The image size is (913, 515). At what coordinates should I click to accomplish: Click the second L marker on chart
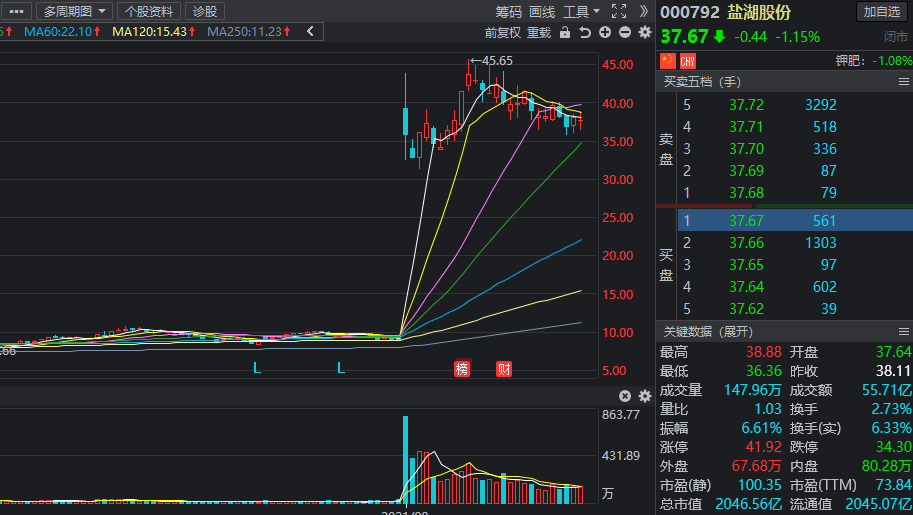point(341,368)
